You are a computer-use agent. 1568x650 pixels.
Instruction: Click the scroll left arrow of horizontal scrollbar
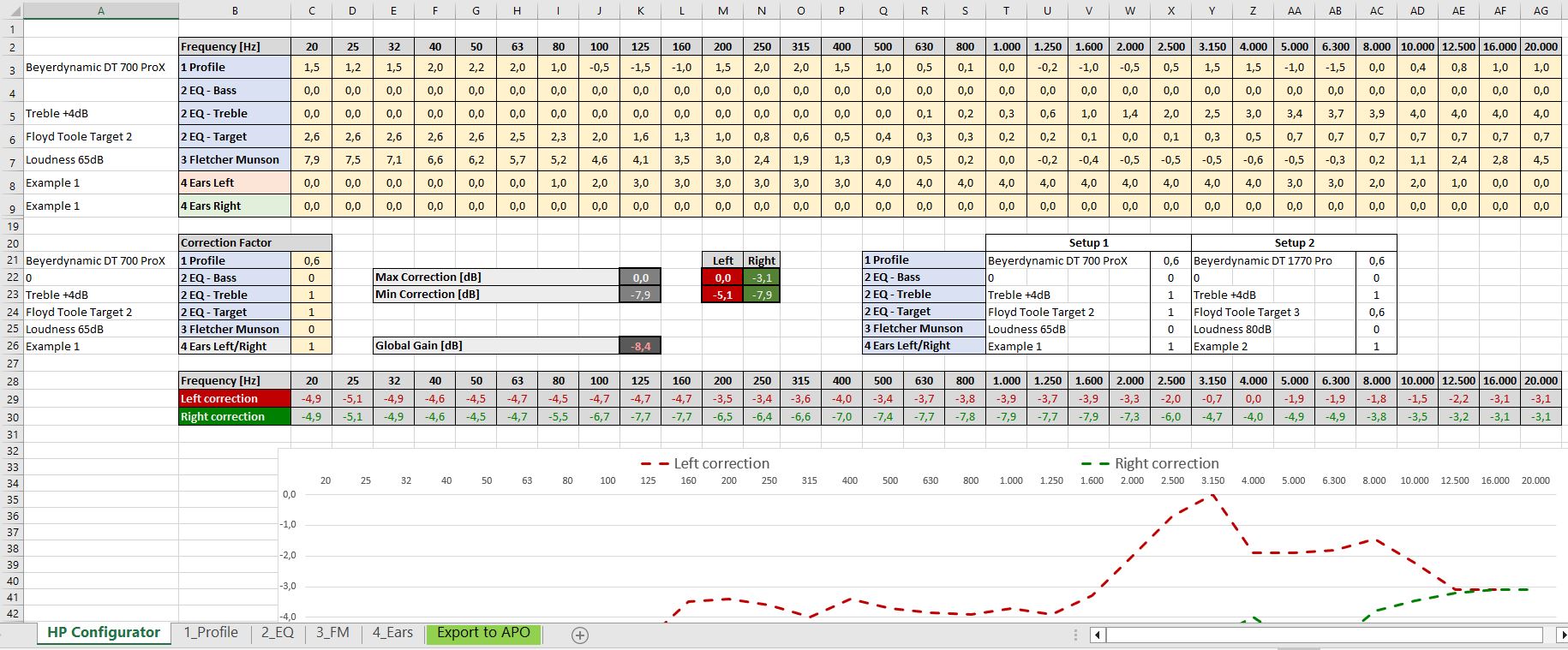coord(1098,635)
